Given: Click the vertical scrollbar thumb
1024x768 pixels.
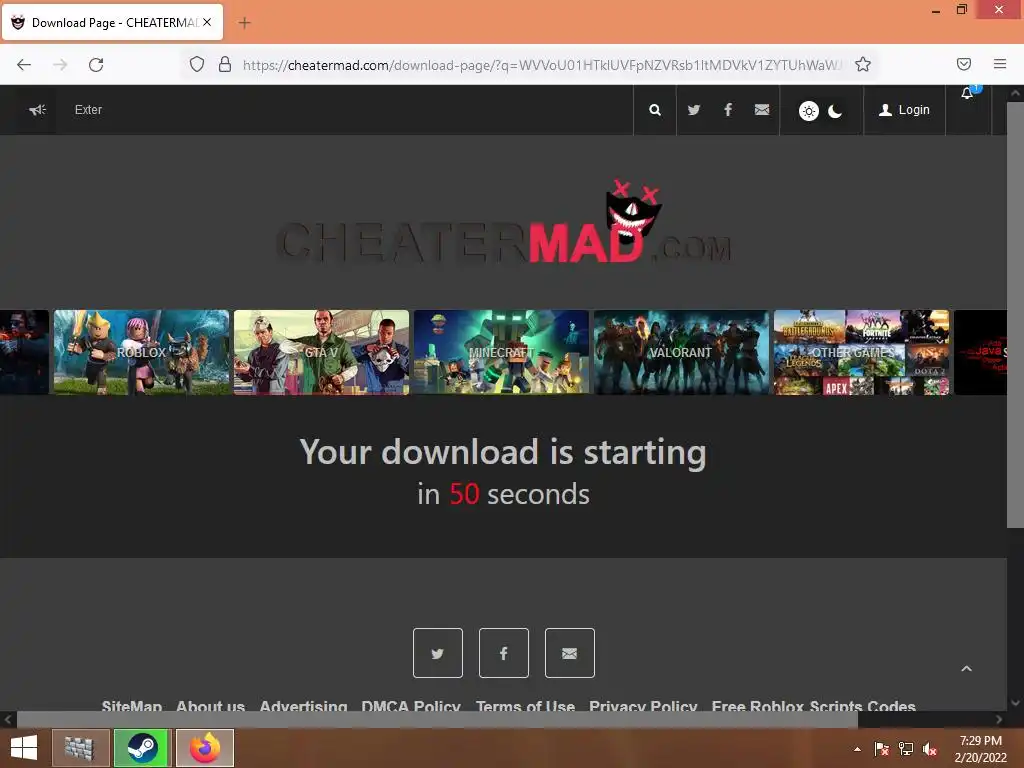Looking at the screenshot, I should coord(1015,313).
